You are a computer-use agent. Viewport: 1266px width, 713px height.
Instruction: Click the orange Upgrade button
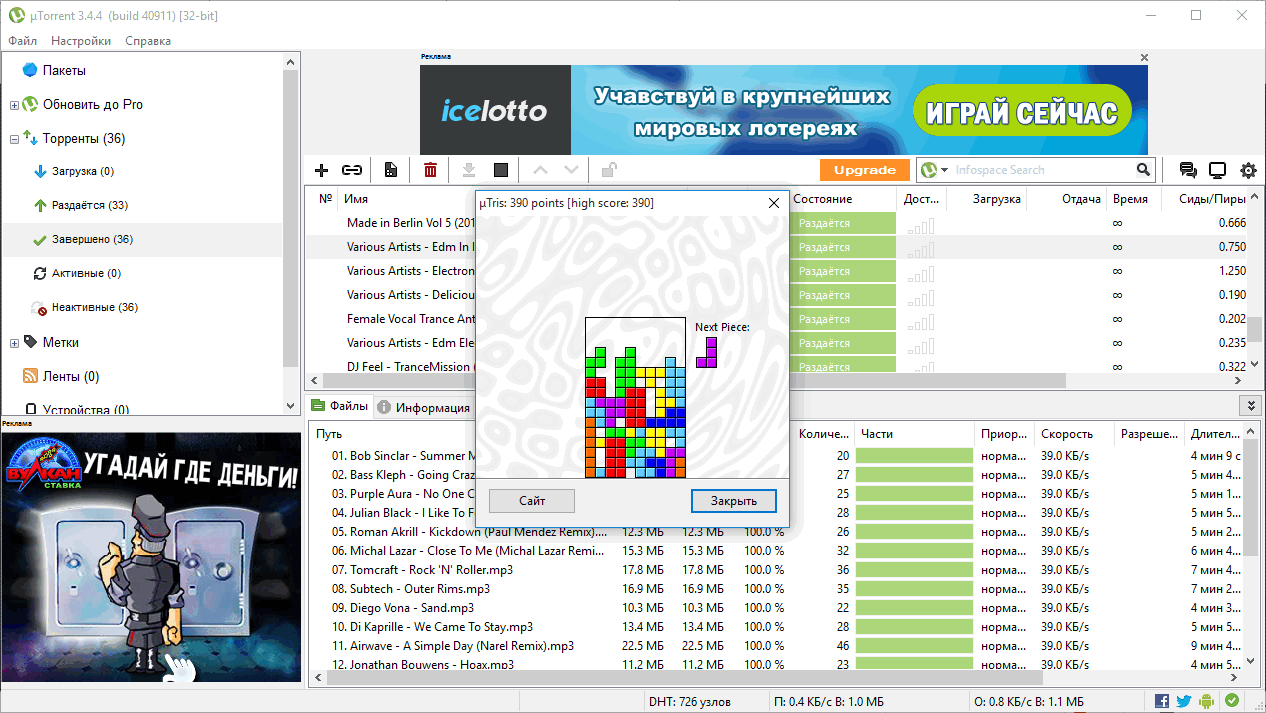pyautogui.click(x=865, y=170)
